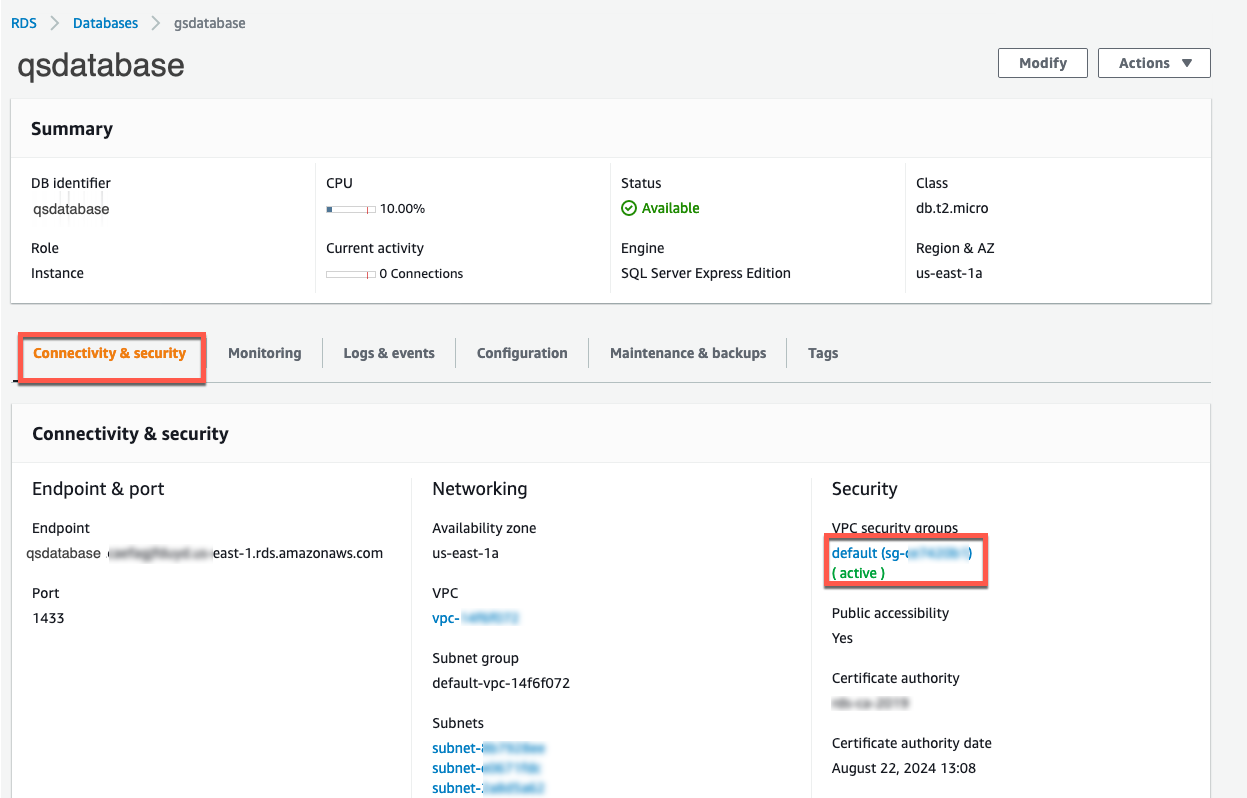This screenshot has height=798, width=1247.
Task: Click the breadcrumb chevron after RDS
Action: pos(55,23)
